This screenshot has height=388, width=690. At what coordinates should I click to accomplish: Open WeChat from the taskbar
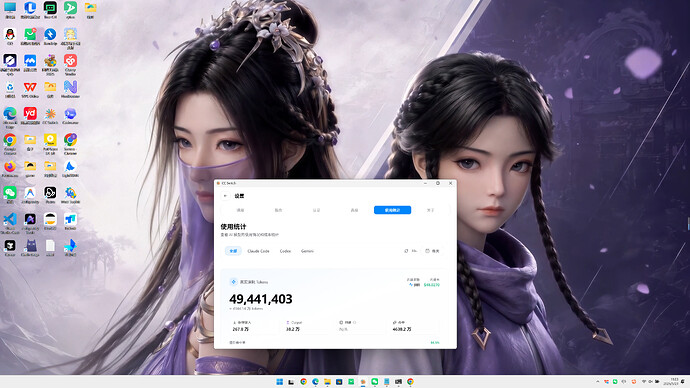coord(374,381)
